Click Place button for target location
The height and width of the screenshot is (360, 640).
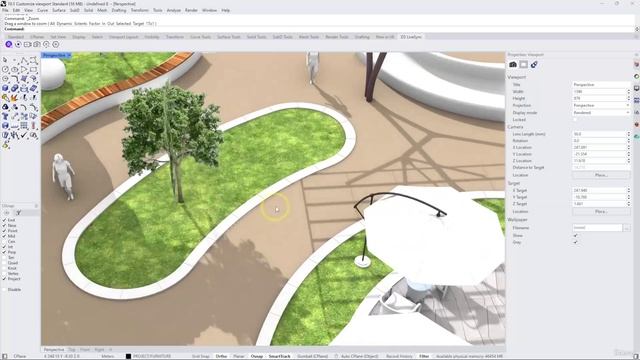(601, 212)
